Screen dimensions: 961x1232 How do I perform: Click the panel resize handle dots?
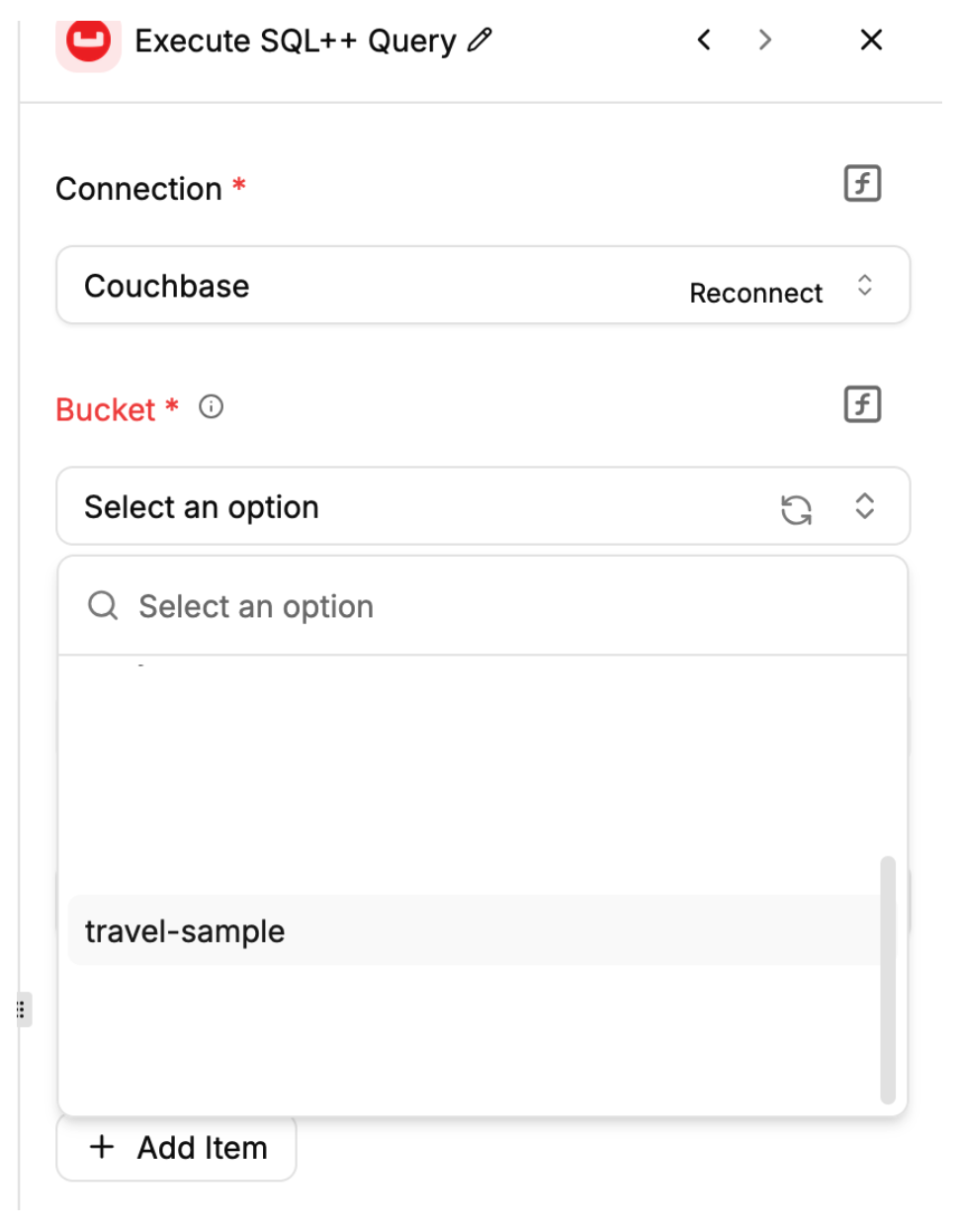point(21,1010)
